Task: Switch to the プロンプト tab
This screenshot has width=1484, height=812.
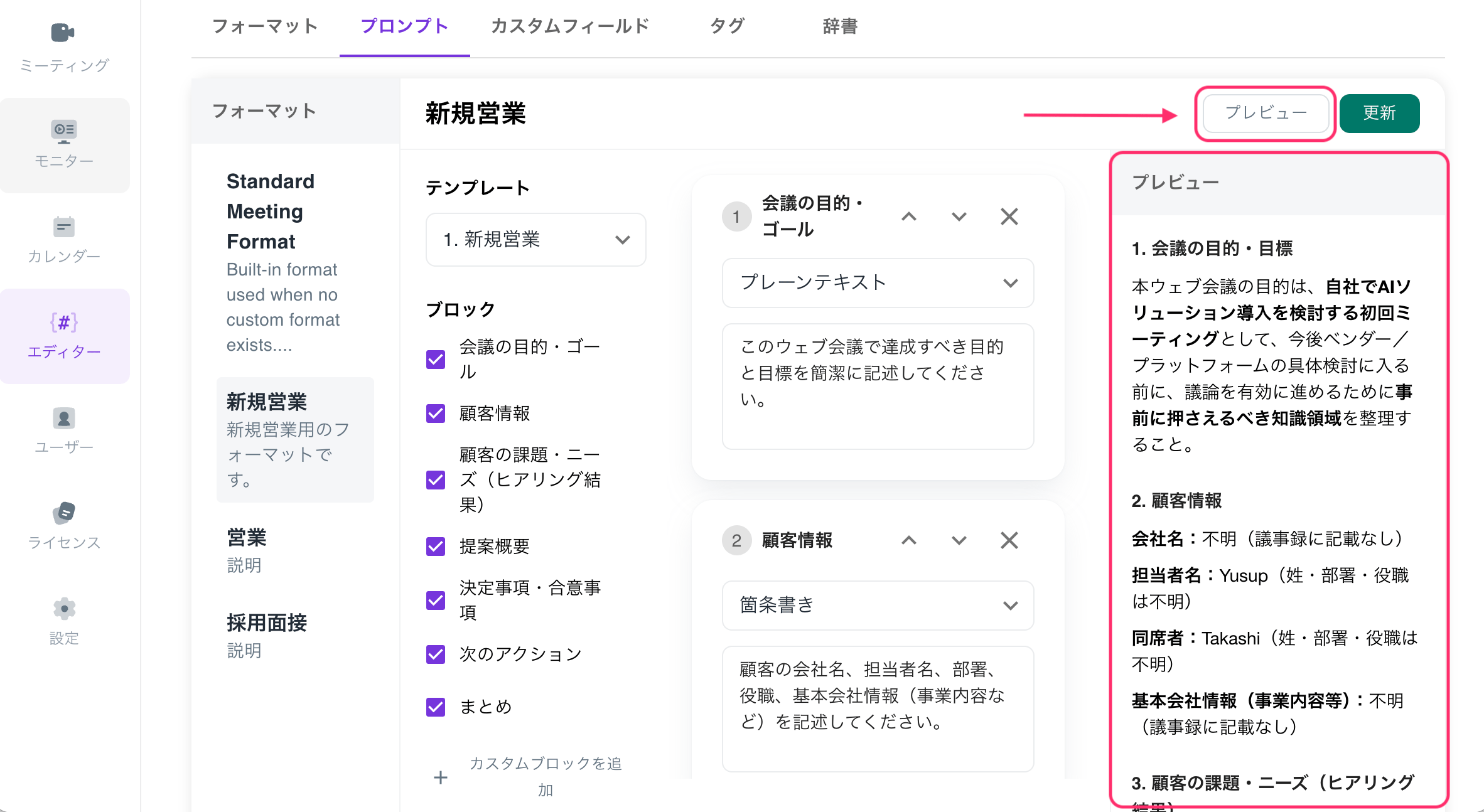Action: (x=405, y=26)
